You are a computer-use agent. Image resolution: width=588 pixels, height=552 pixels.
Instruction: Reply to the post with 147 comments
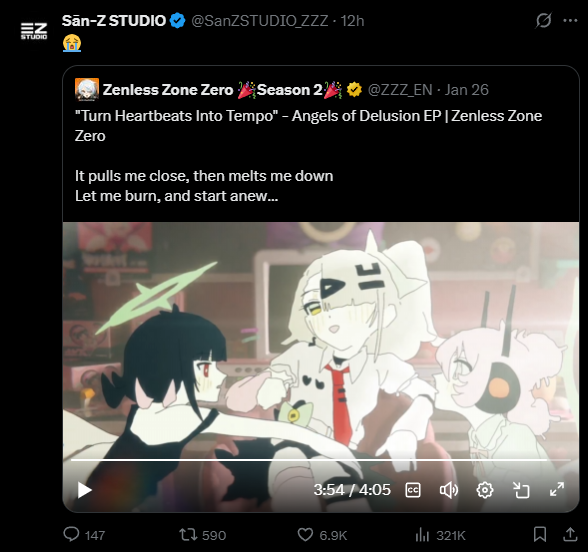[84, 535]
